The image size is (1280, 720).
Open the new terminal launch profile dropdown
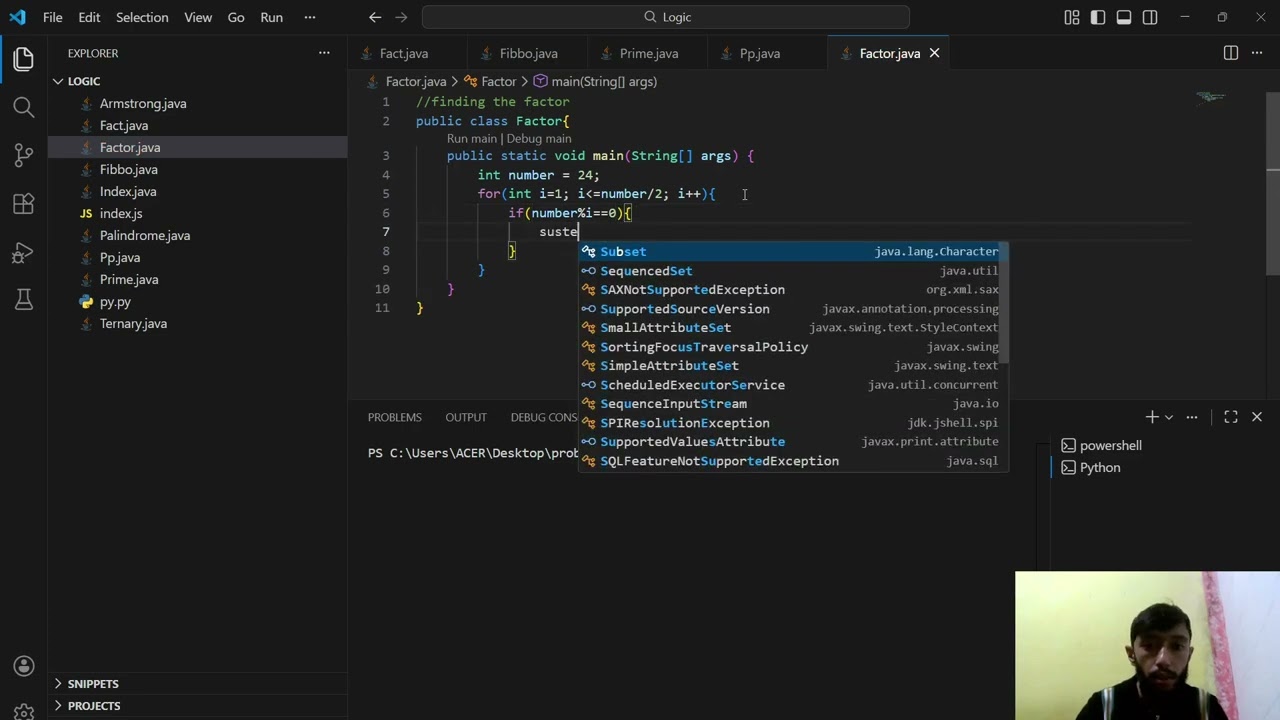(x=1168, y=417)
